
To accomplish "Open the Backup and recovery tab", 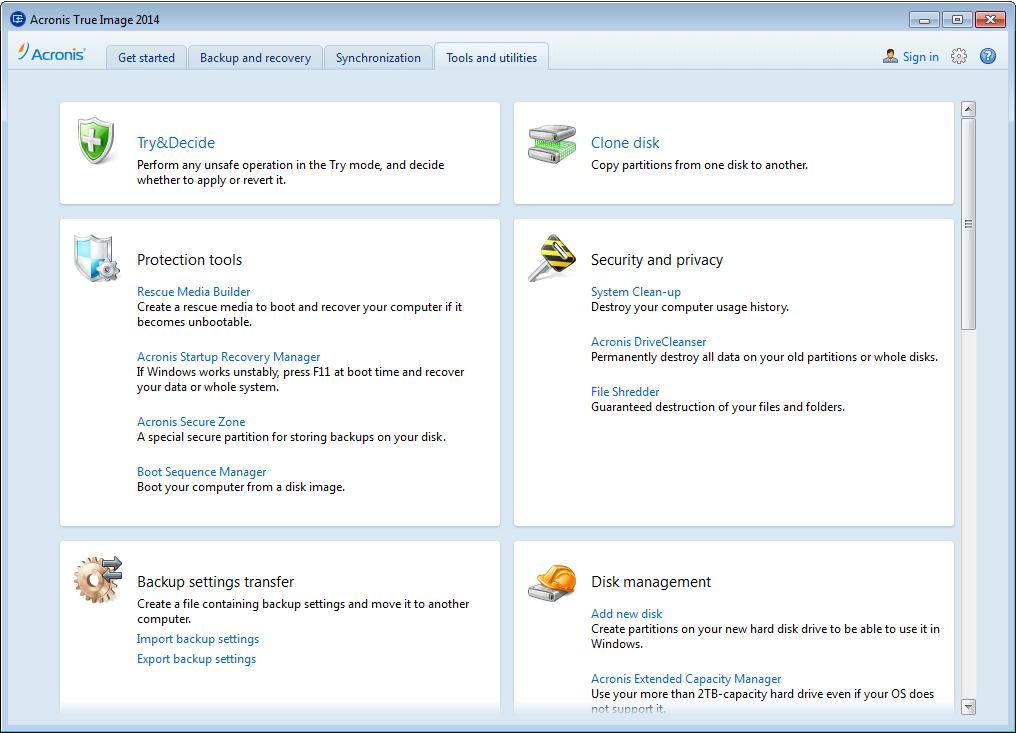I will click(x=255, y=58).
